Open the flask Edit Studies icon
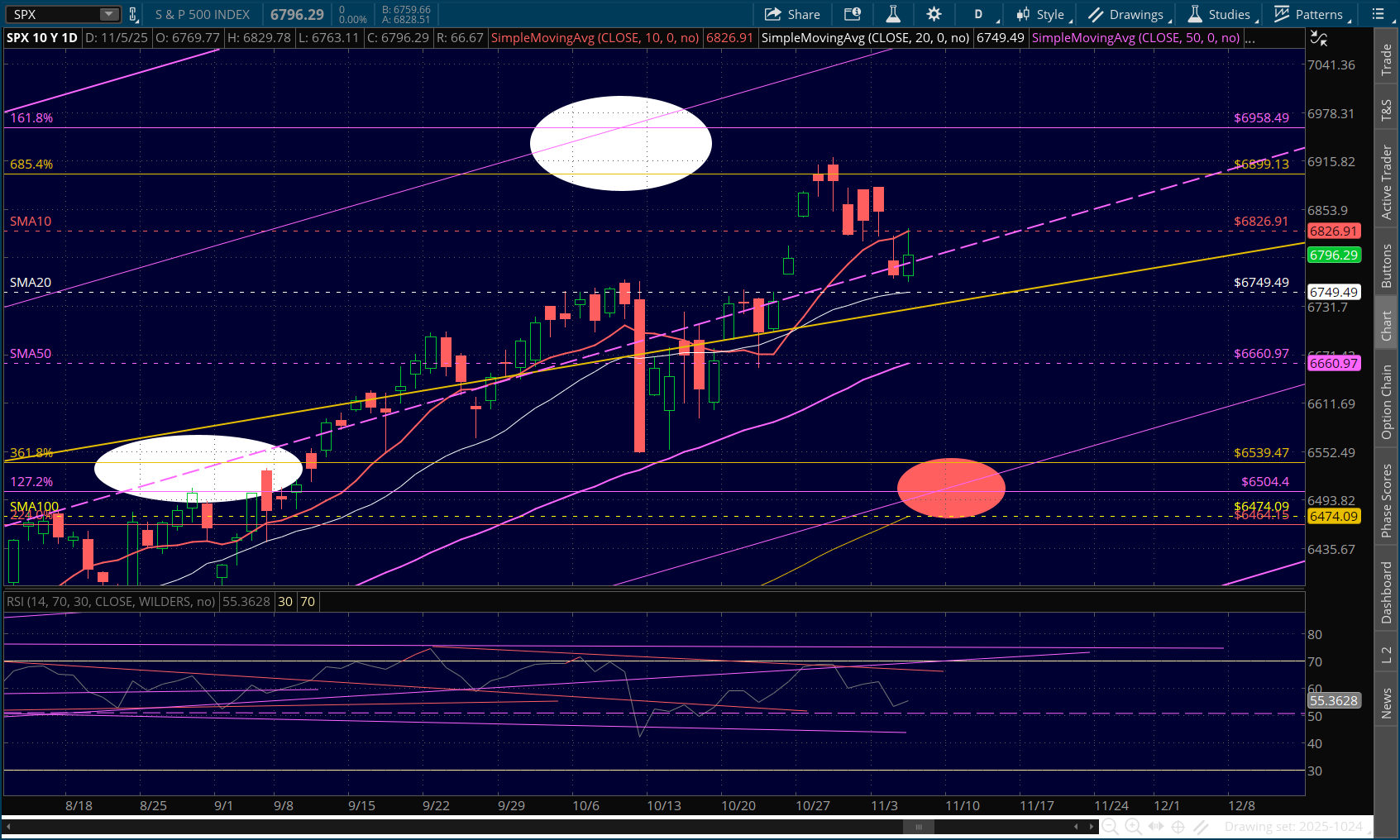The width and height of the screenshot is (1400, 840). tap(893, 14)
